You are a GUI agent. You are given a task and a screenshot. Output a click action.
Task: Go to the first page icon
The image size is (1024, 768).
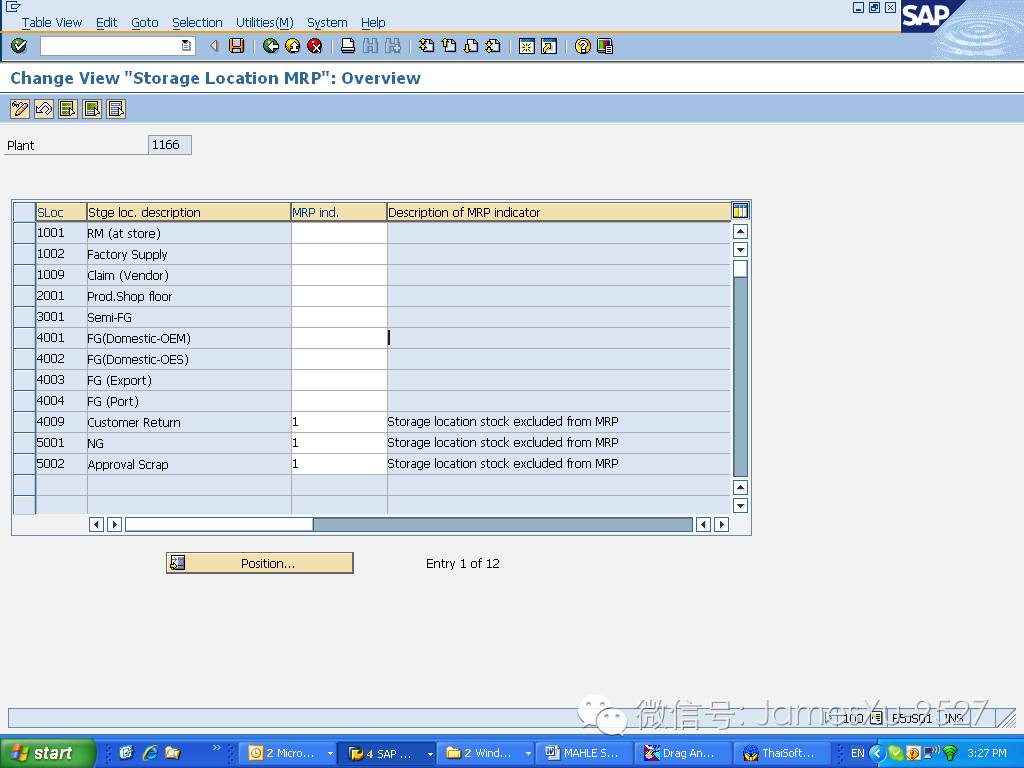(426, 46)
